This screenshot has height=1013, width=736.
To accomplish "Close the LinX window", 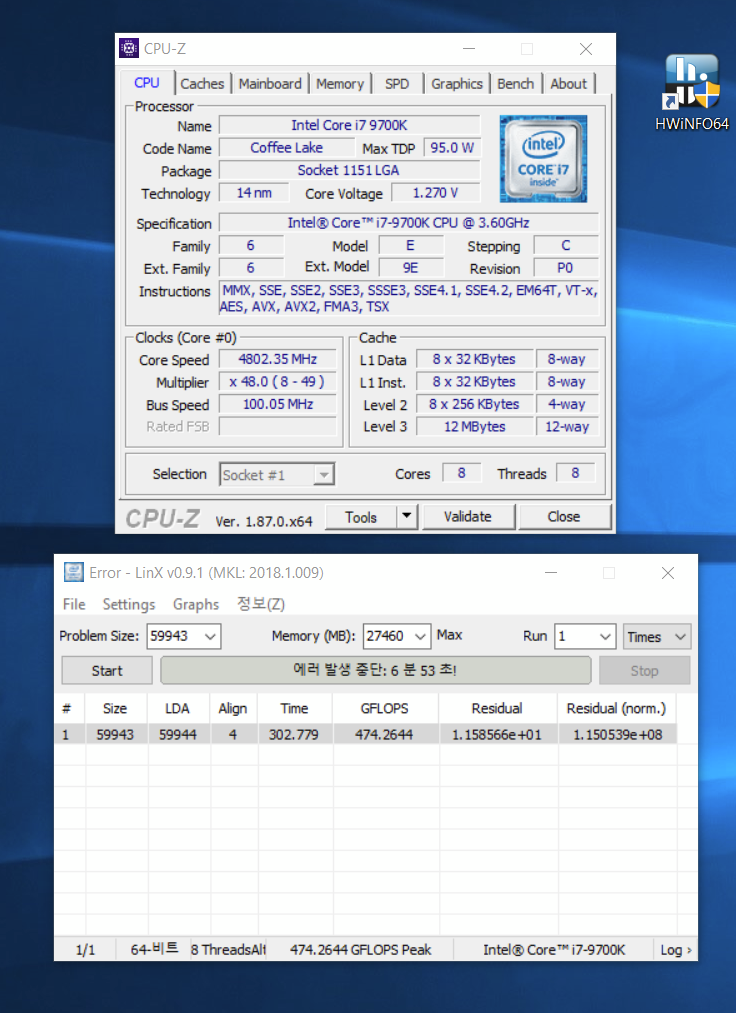I will coord(668,572).
